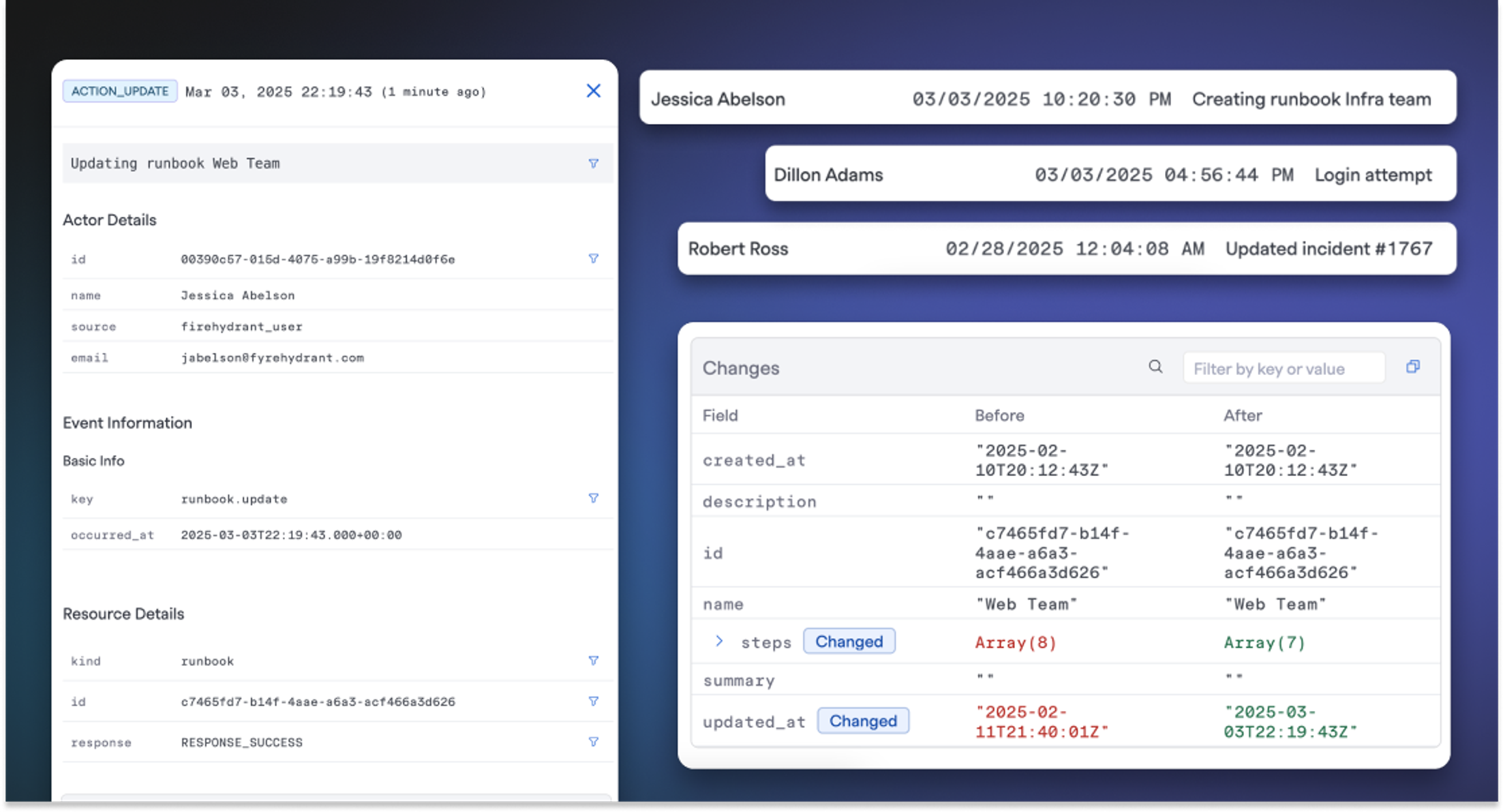Filter by resource kind runbook
This screenshot has height=812, width=1503.
[593, 661]
